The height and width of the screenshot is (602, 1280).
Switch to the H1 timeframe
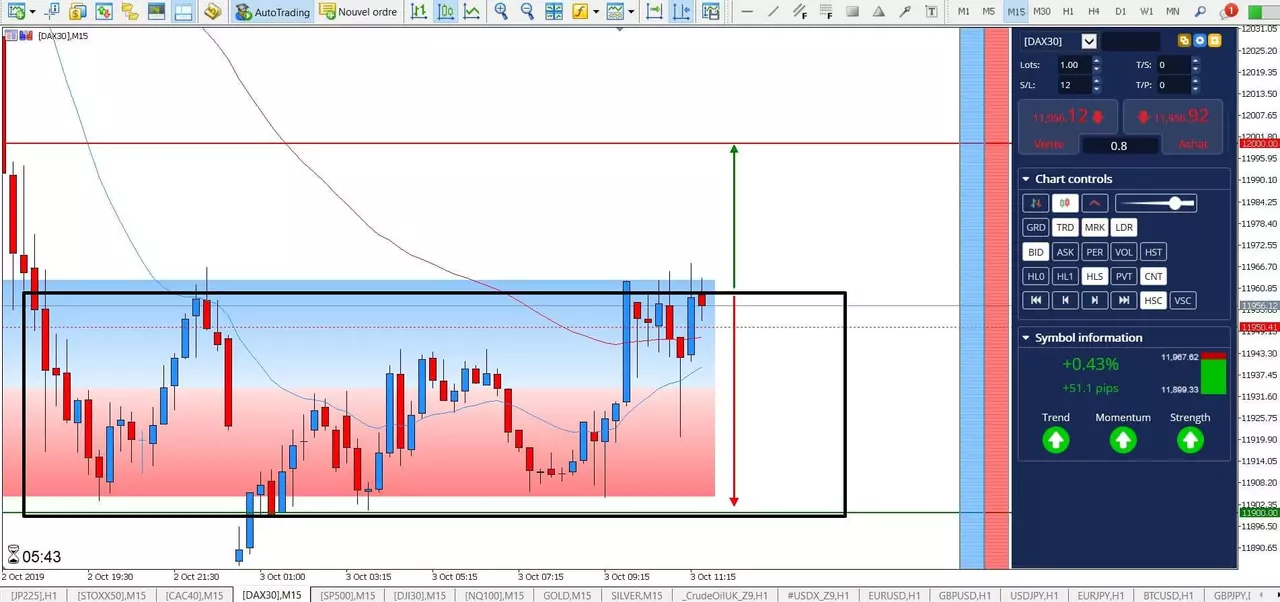pos(1068,12)
